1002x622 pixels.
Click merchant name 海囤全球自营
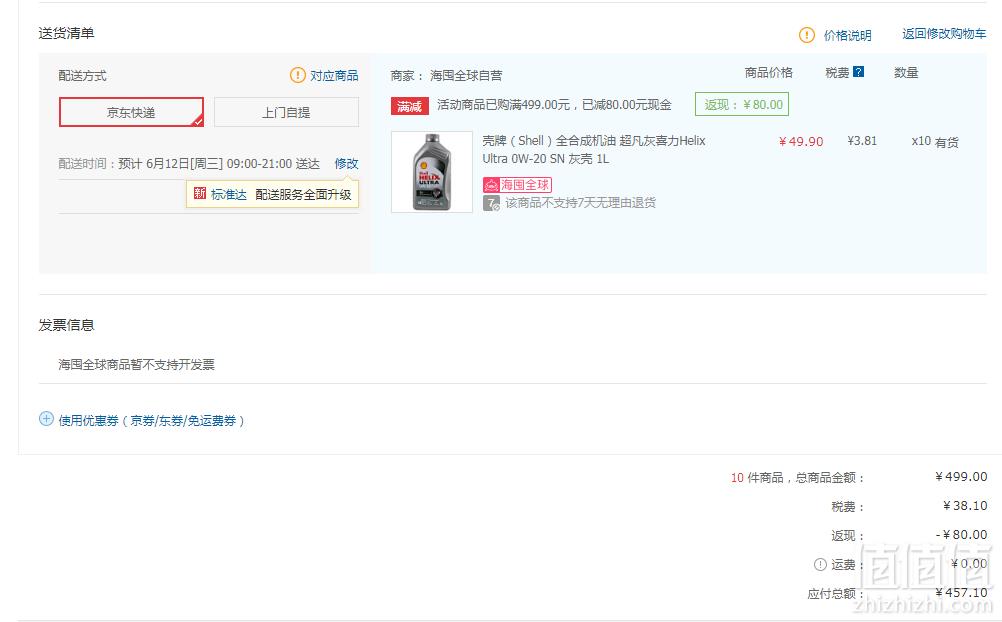point(466,75)
